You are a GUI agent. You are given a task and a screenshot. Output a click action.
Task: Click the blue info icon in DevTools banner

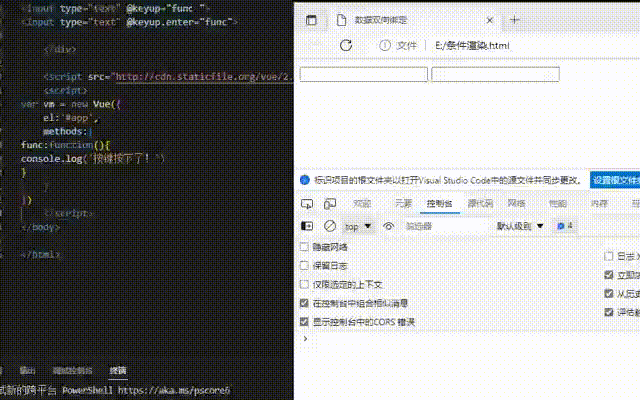[x=304, y=180]
